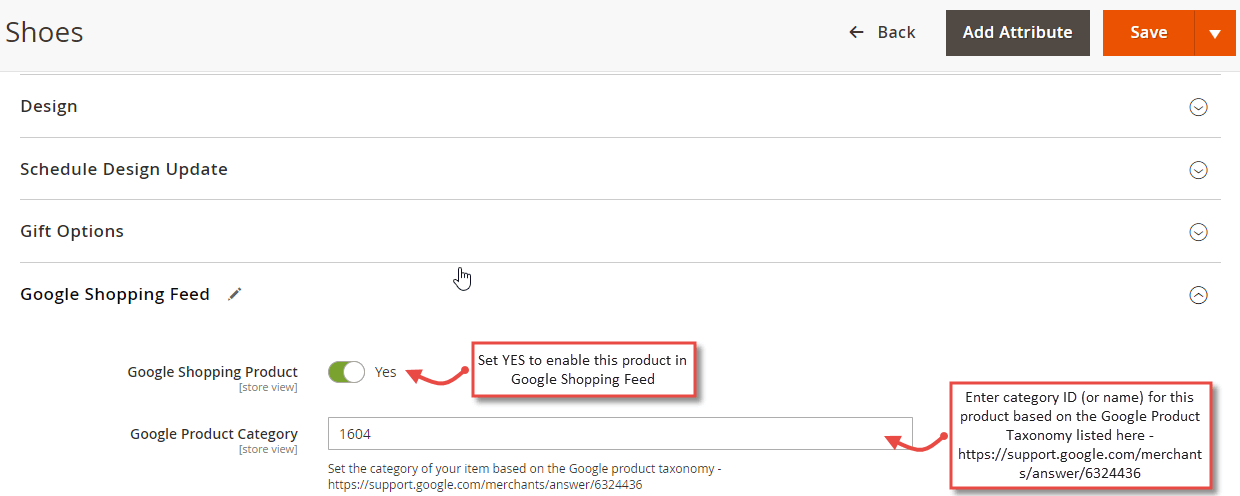This screenshot has height=496, width=1240.
Task: Expand the Schedule Design Update chevron
Action: pyautogui.click(x=1198, y=170)
